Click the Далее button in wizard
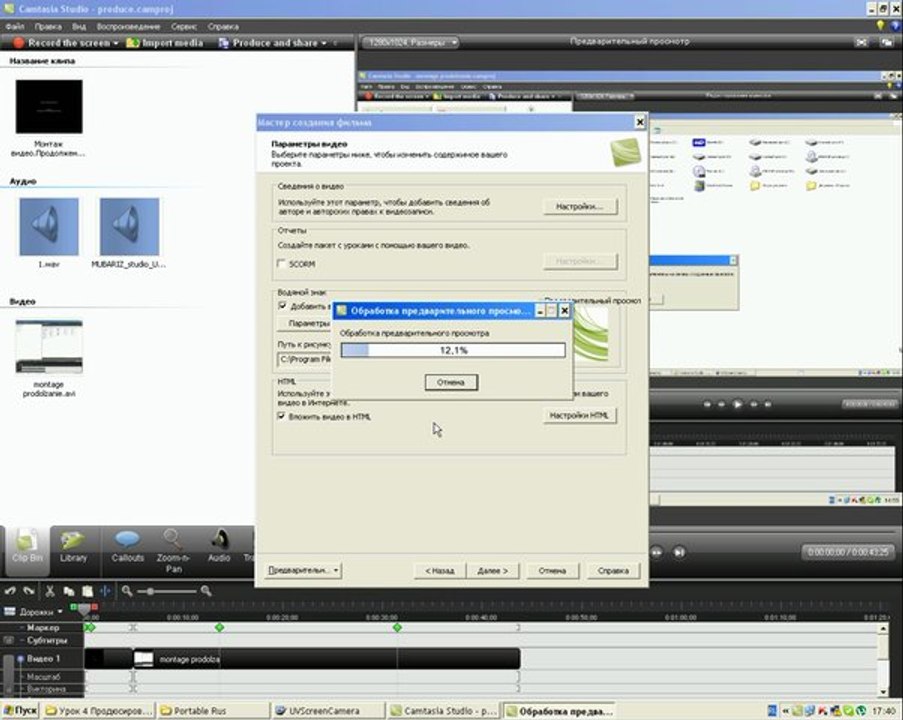The image size is (903, 720). (492, 570)
